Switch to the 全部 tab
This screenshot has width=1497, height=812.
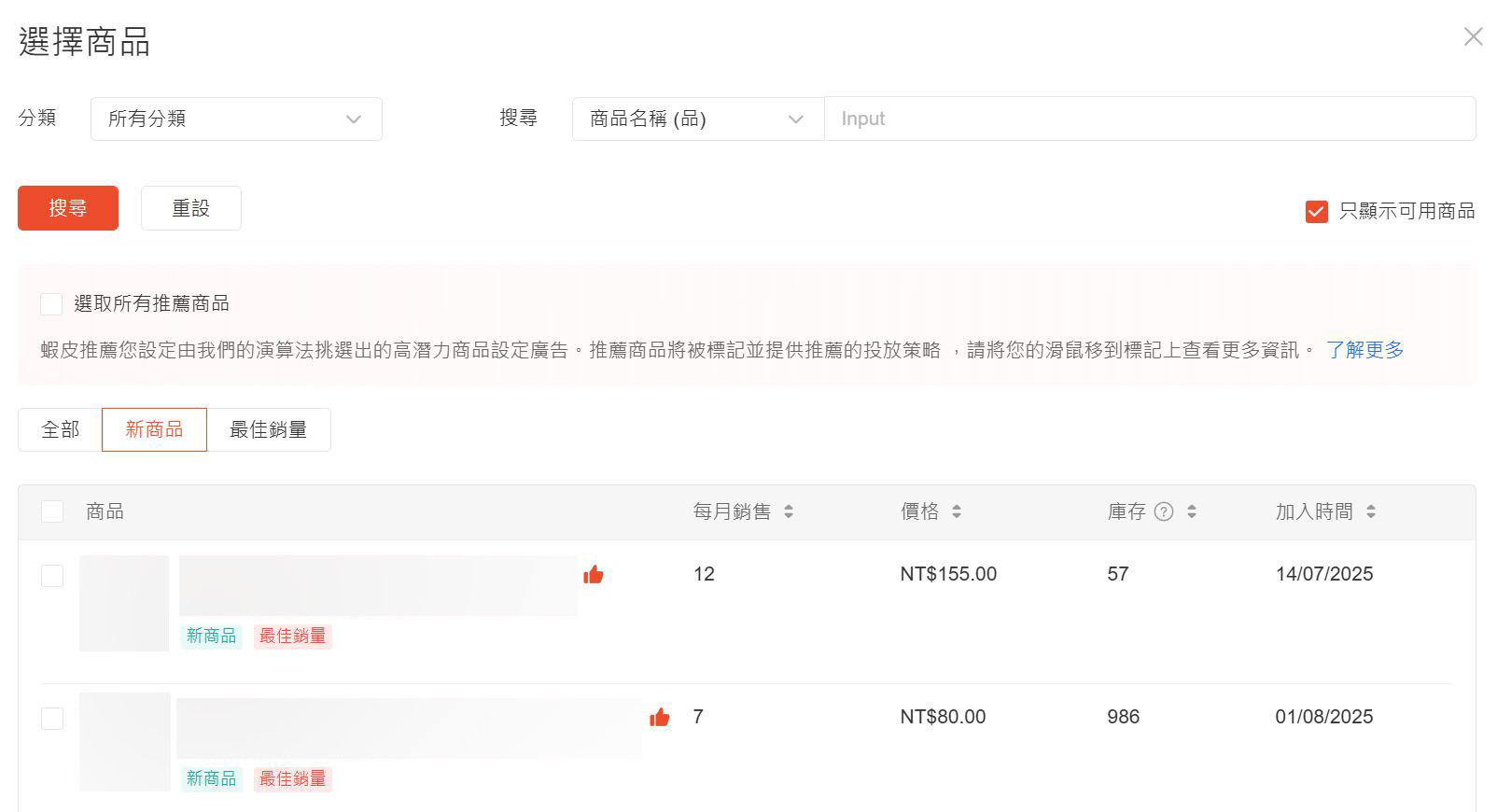pyautogui.click(x=61, y=430)
